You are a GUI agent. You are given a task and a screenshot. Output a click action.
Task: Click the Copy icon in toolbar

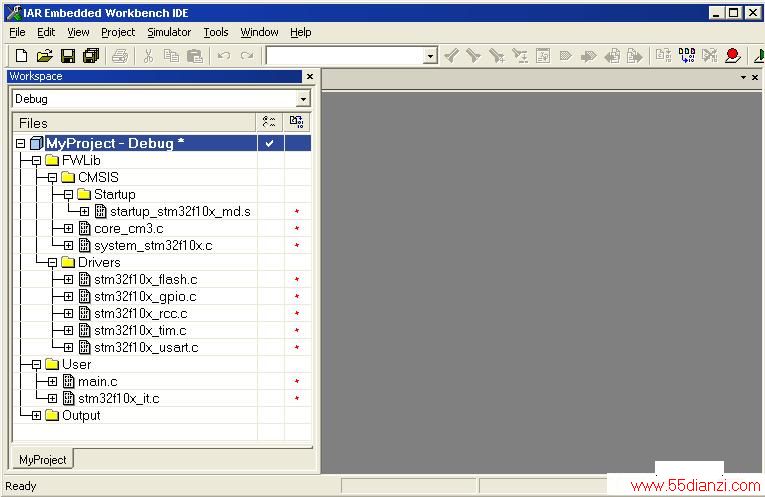(171, 56)
